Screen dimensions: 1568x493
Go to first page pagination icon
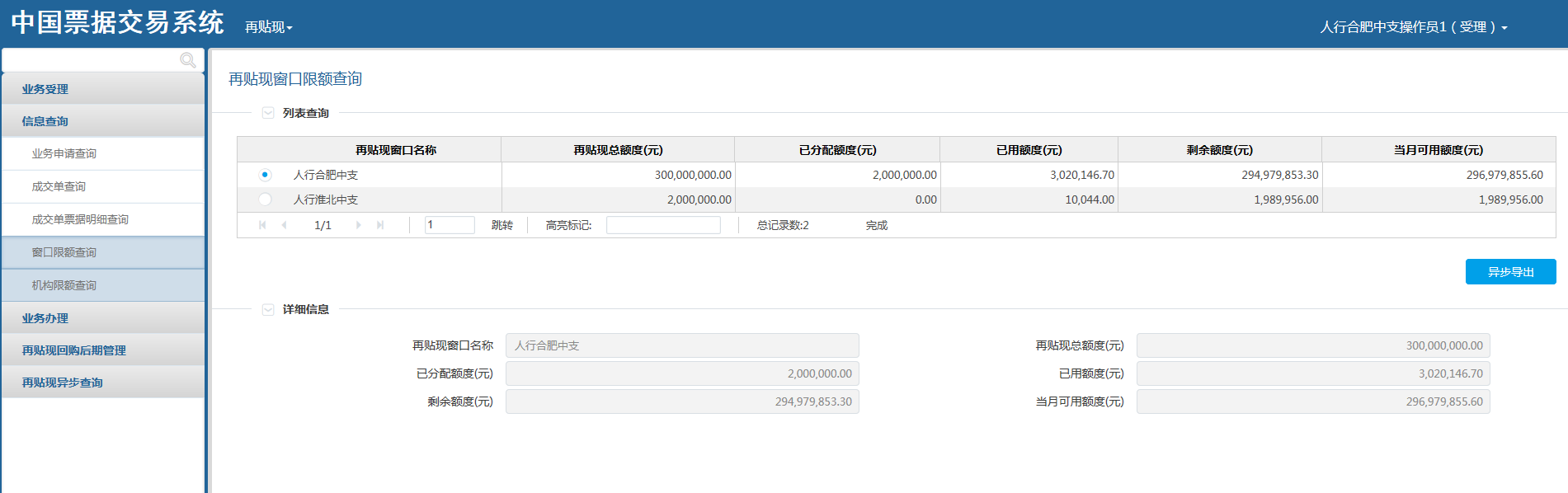point(262,225)
